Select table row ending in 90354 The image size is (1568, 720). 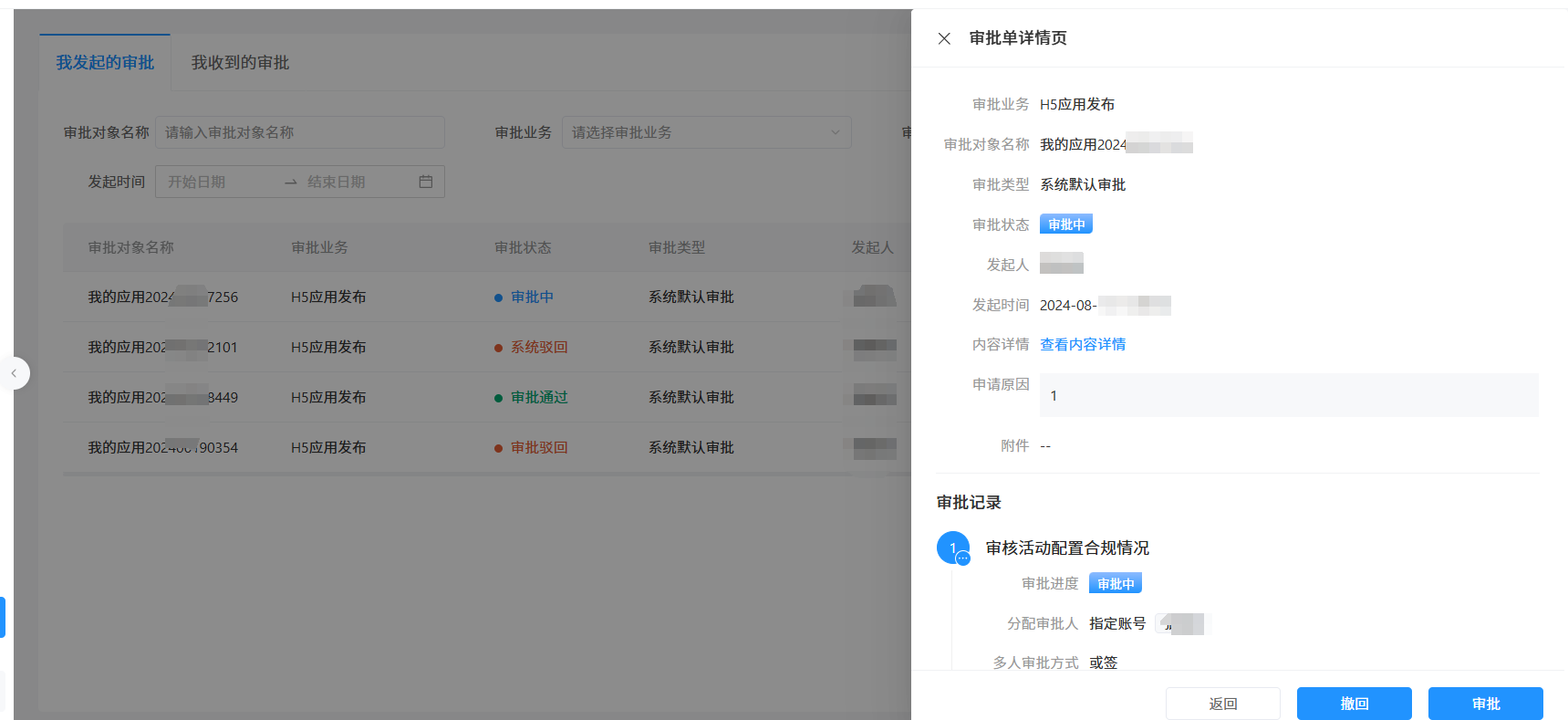(x=487, y=447)
